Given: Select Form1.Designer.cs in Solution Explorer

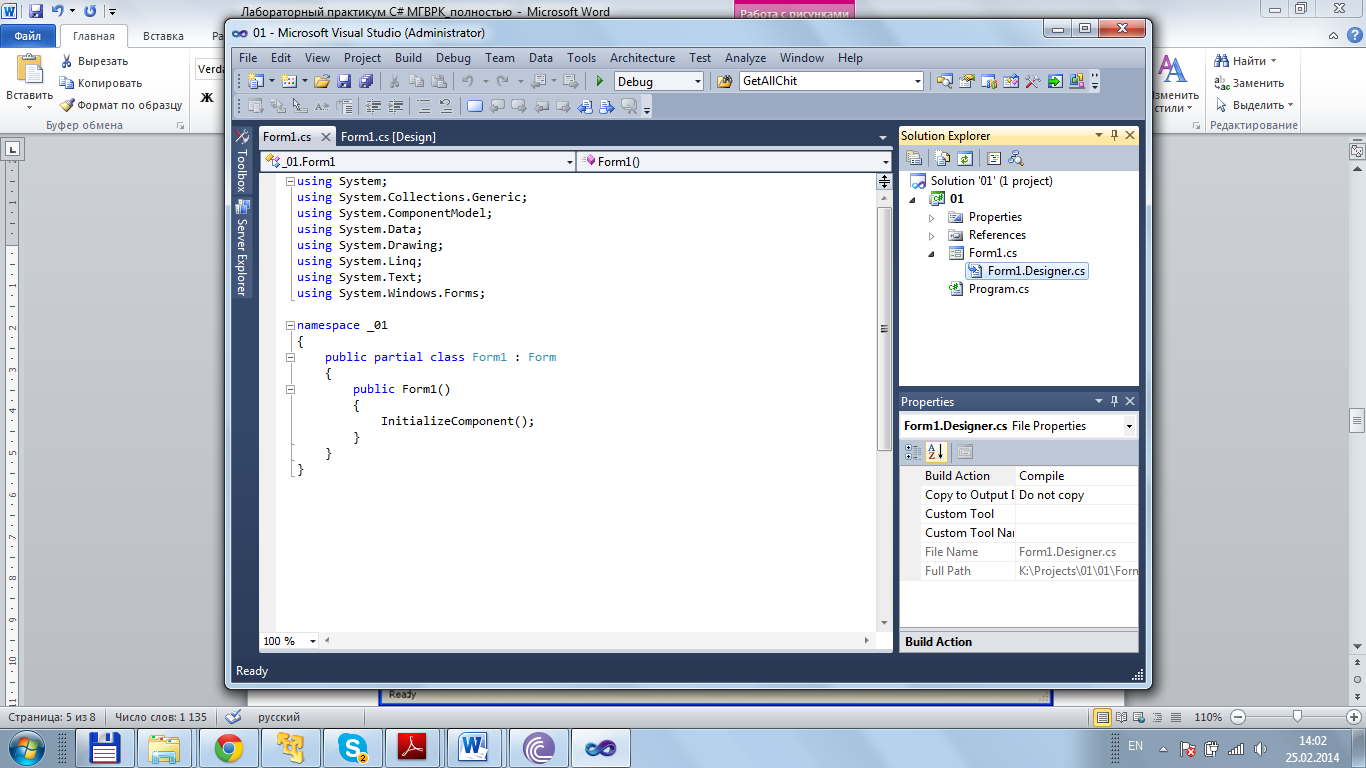Looking at the screenshot, I should (1027, 271).
